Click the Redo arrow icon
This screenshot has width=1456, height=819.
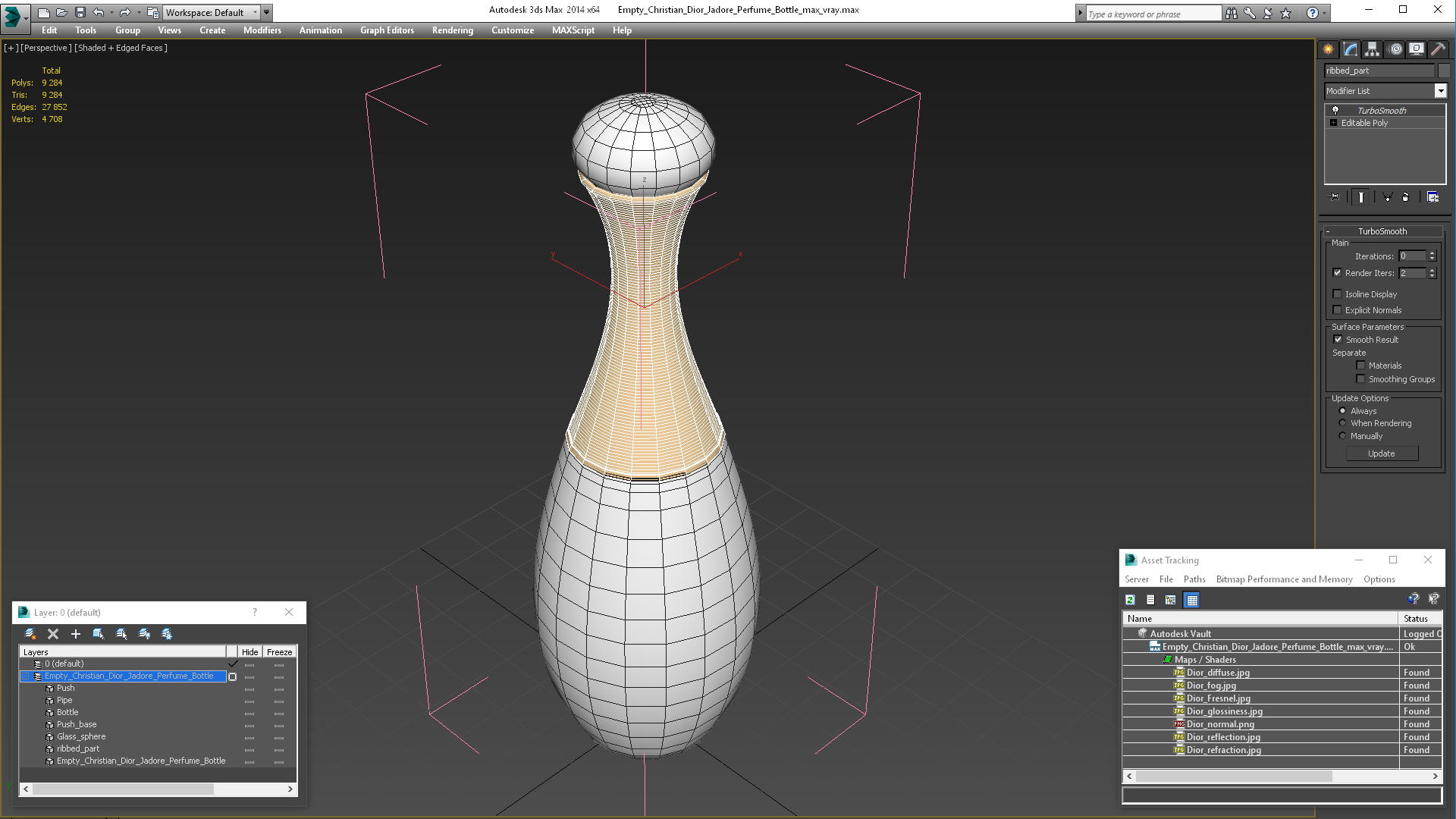pos(125,12)
